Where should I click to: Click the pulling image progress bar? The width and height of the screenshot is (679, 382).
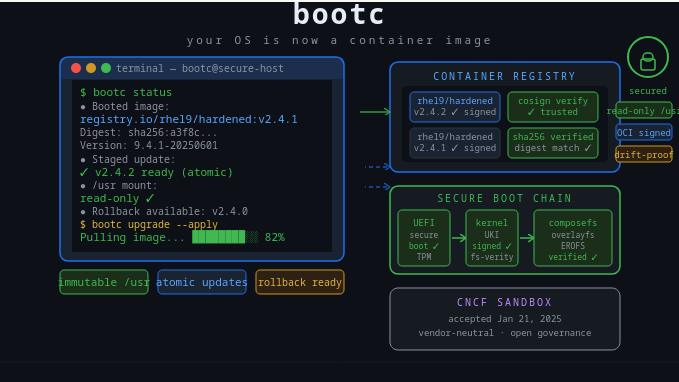pos(225,237)
